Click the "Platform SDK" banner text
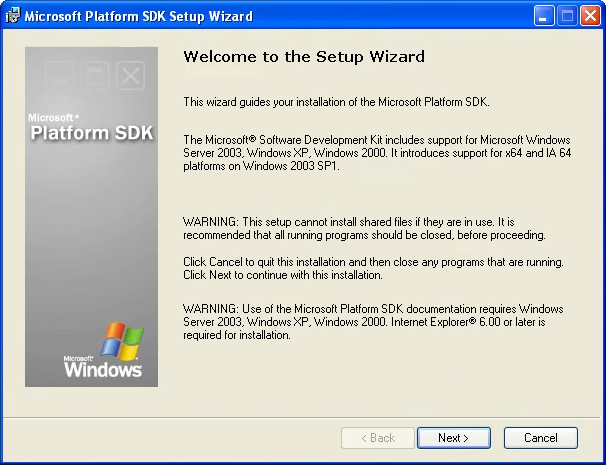 pos(91,133)
